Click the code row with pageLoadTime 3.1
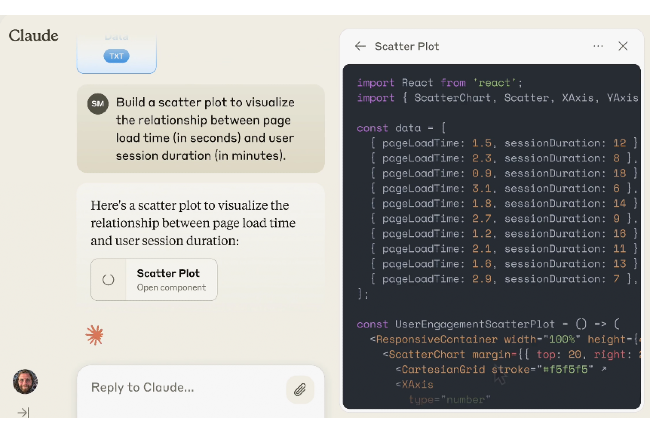Image resolution: width=650 pixels, height=433 pixels. (x=497, y=188)
